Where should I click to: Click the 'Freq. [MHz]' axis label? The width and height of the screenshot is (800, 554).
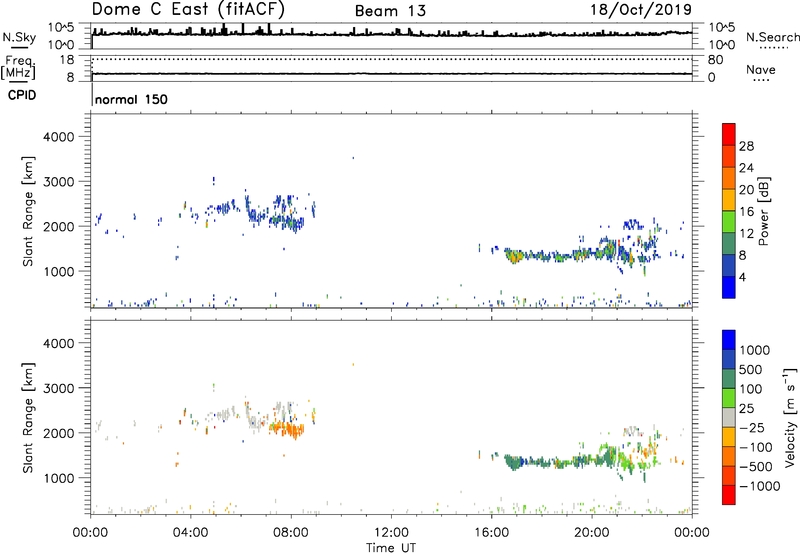click(20, 68)
